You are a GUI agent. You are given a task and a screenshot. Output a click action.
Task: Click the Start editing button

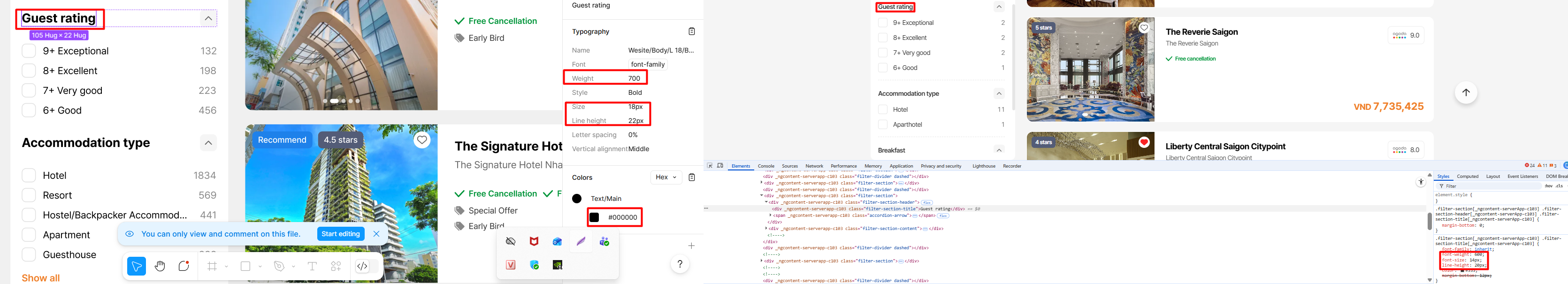click(x=340, y=234)
